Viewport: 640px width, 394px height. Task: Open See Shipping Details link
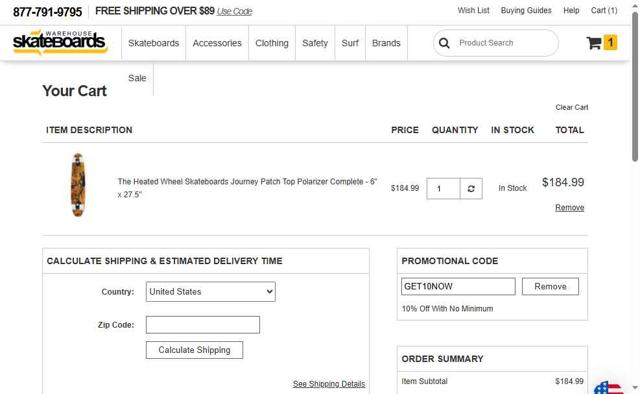pos(329,384)
